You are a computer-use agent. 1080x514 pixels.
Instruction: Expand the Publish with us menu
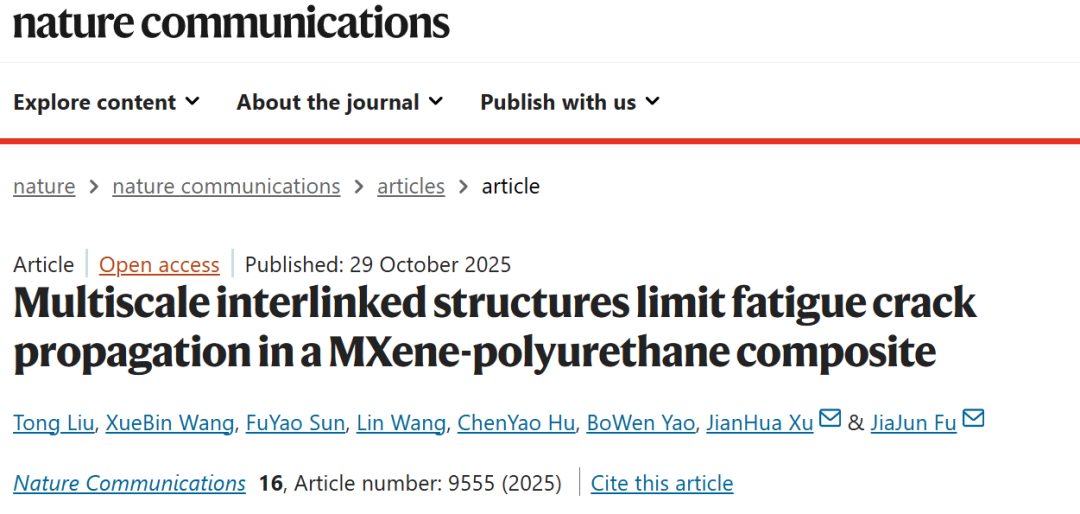[x=570, y=102]
